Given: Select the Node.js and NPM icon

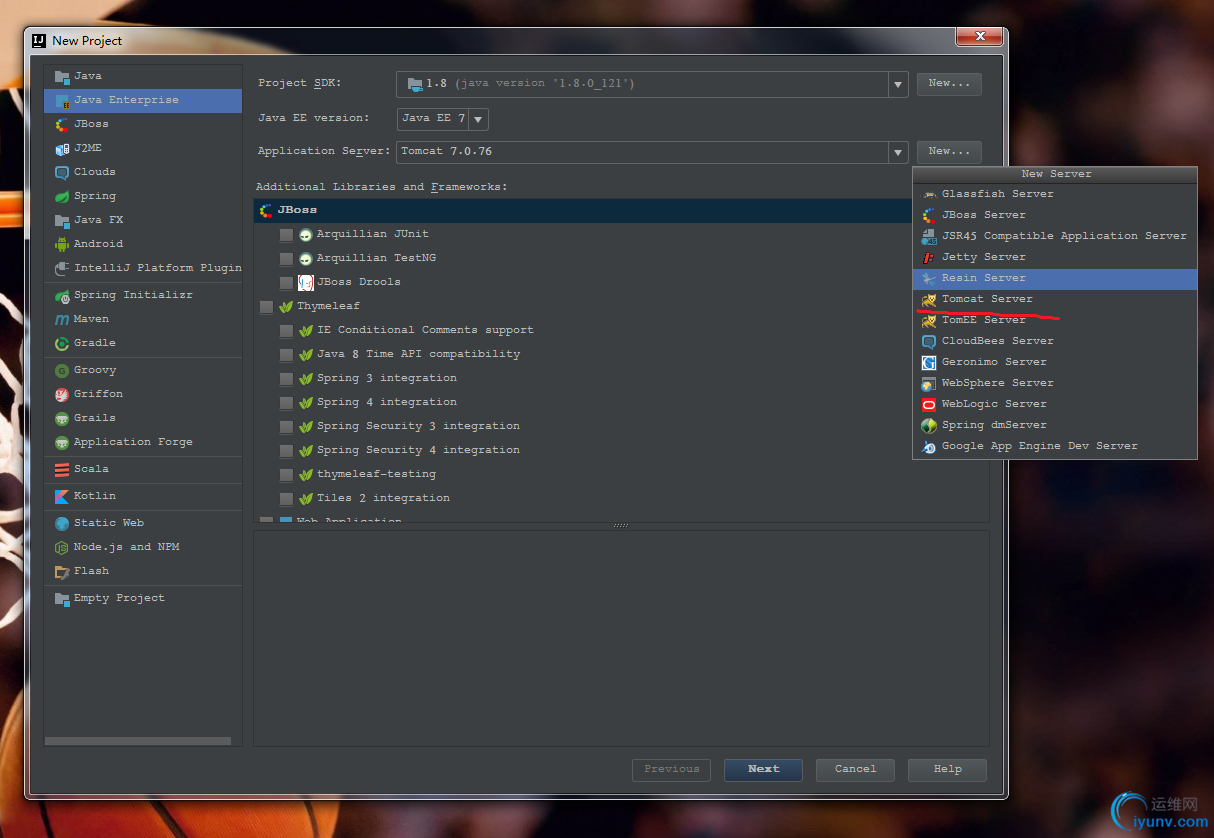Looking at the screenshot, I should 62,547.
